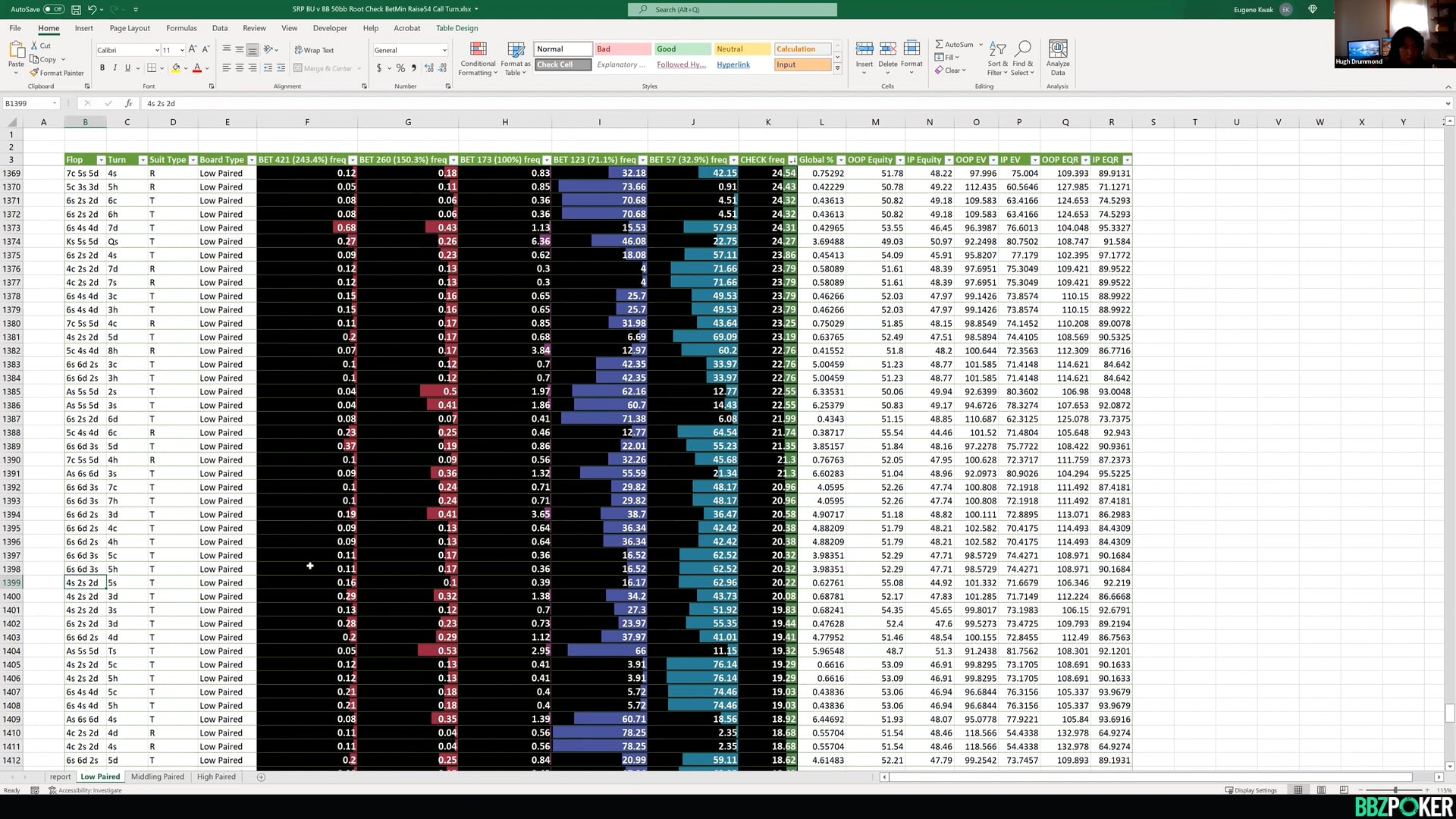Toggle the AutoSave switch
The height and width of the screenshot is (819, 1456).
pos(53,10)
